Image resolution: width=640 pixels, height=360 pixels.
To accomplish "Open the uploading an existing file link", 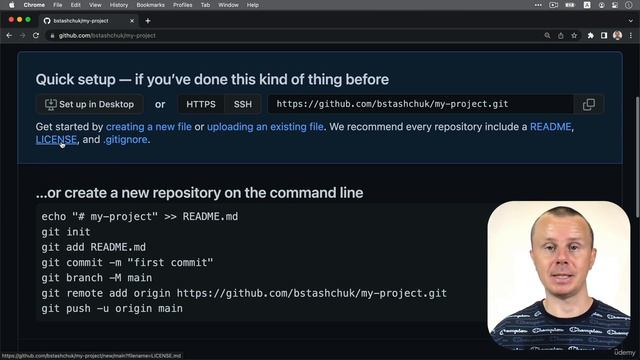I will (265, 127).
